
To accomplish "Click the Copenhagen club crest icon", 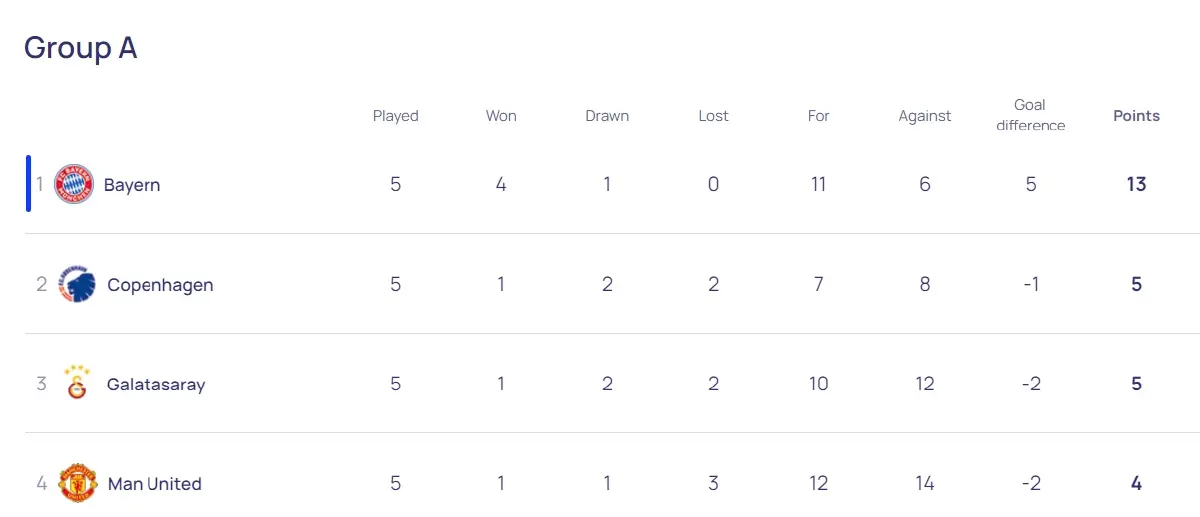I will (76, 284).
